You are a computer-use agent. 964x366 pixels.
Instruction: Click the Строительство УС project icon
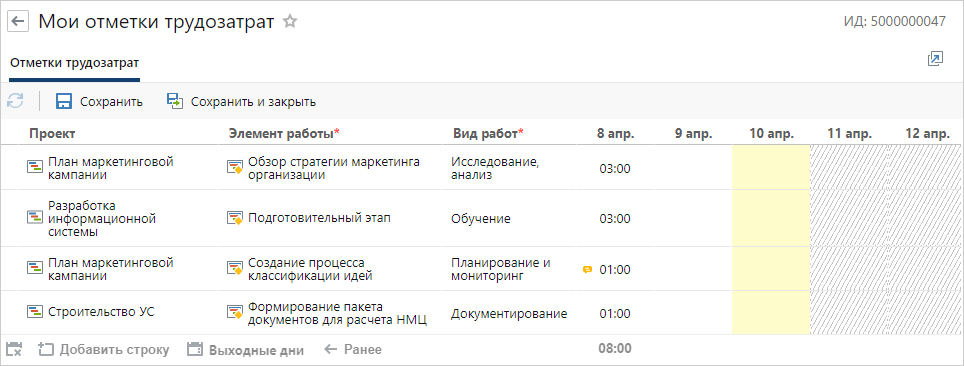pos(35,312)
